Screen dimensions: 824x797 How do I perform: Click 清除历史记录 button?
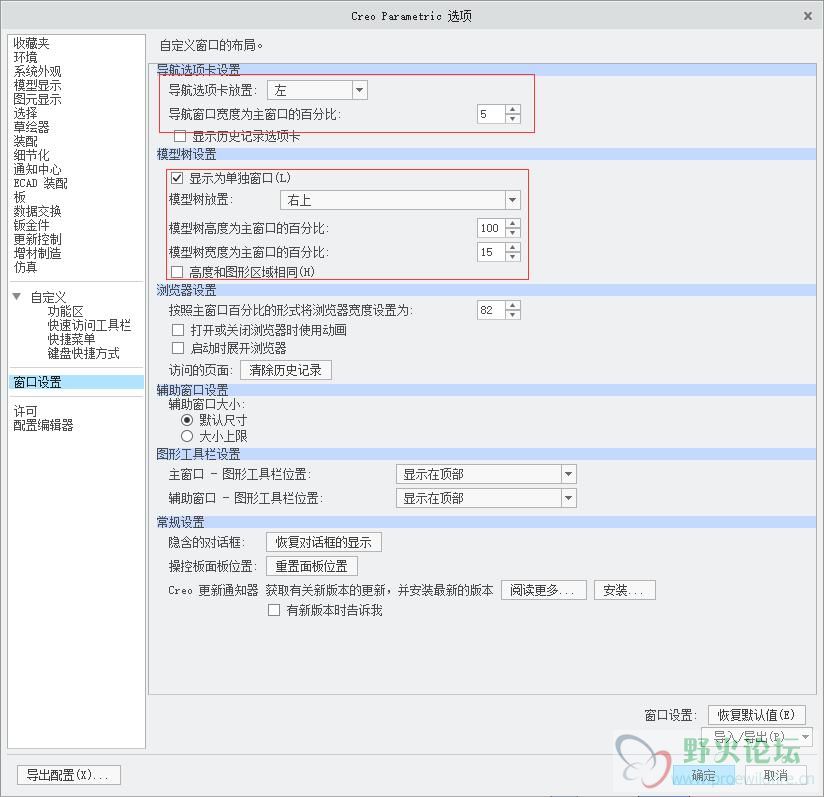point(286,370)
